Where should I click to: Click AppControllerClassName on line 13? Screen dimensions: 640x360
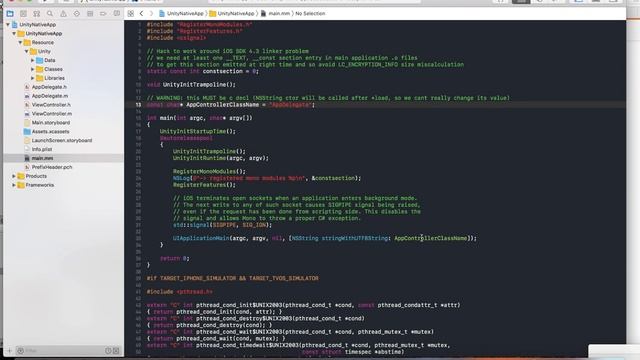tap(222, 105)
